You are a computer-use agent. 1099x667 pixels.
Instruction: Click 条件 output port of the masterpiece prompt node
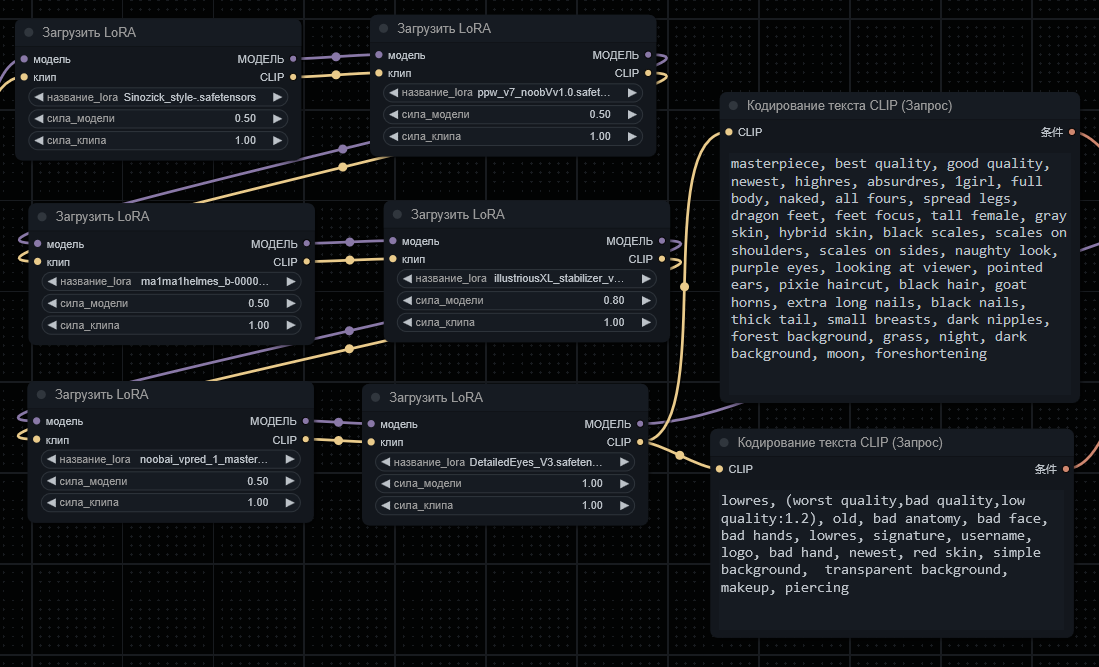(1072, 132)
